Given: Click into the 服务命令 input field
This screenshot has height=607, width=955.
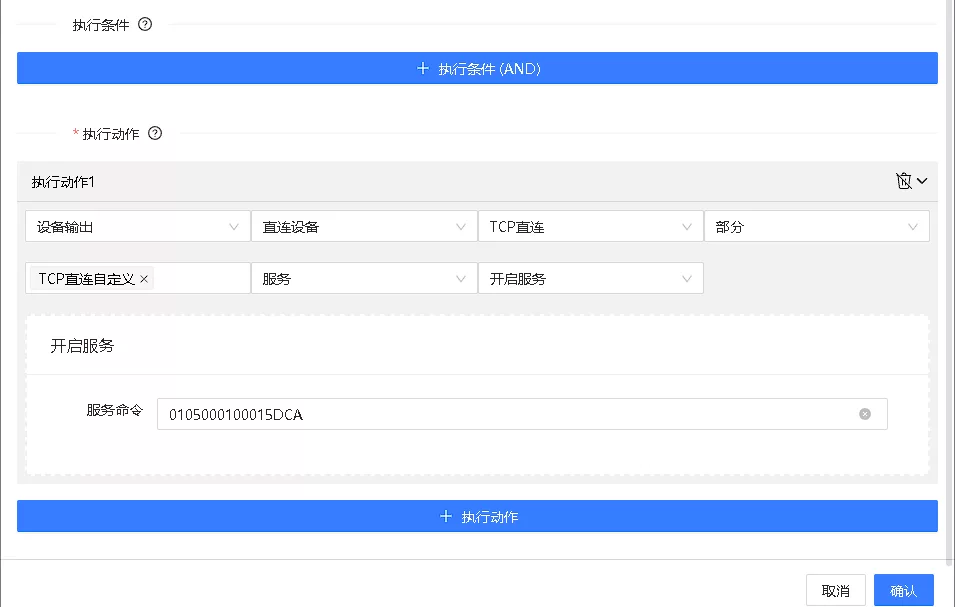Looking at the screenshot, I should (x=500, y=414).
